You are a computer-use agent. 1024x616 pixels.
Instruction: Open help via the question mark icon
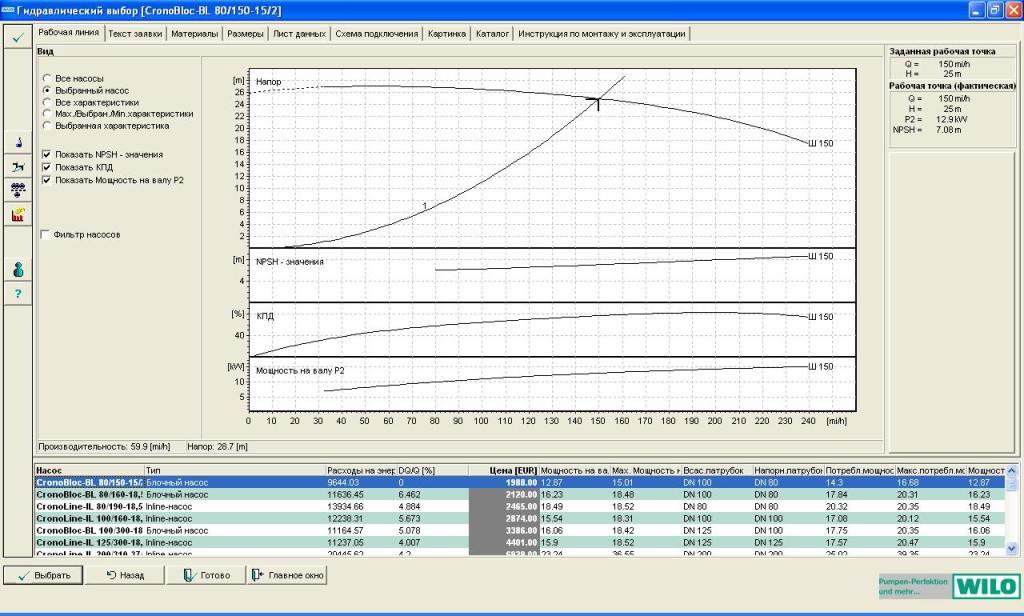(18, 293)
